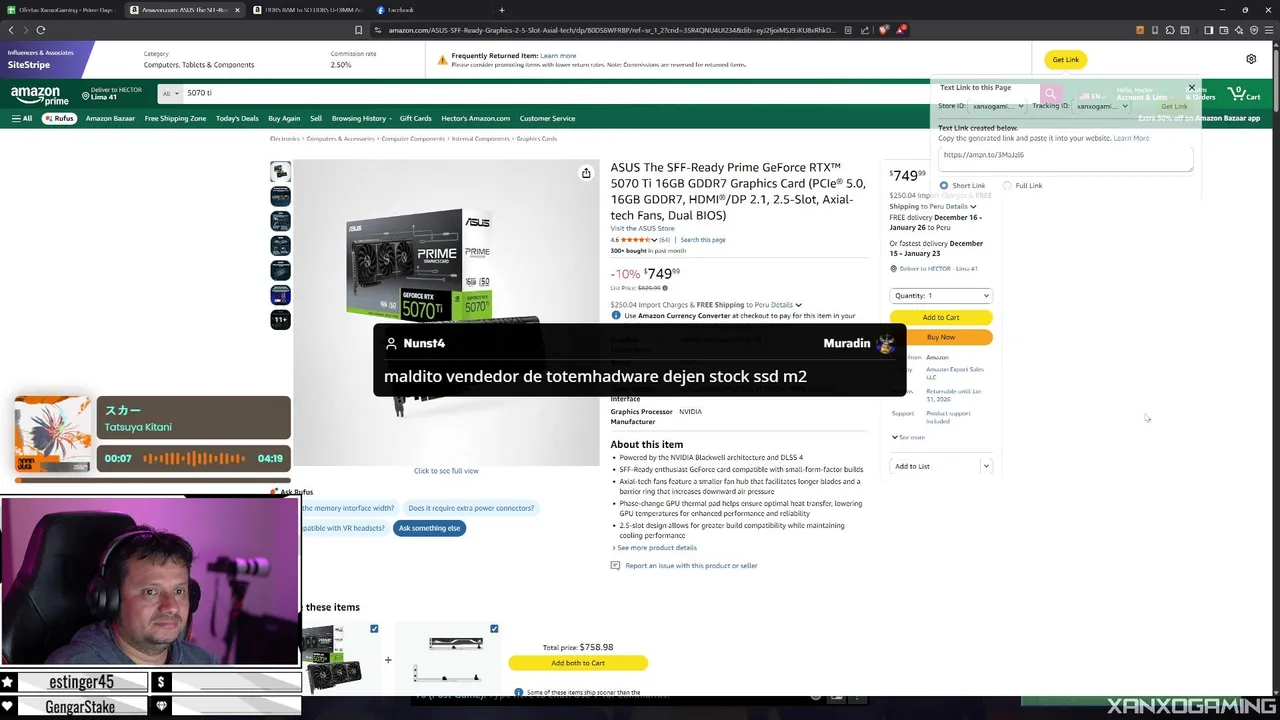The image size is (1280, 720).
Task: Click the orange Buy Now button
Action: tap(940, 337)
